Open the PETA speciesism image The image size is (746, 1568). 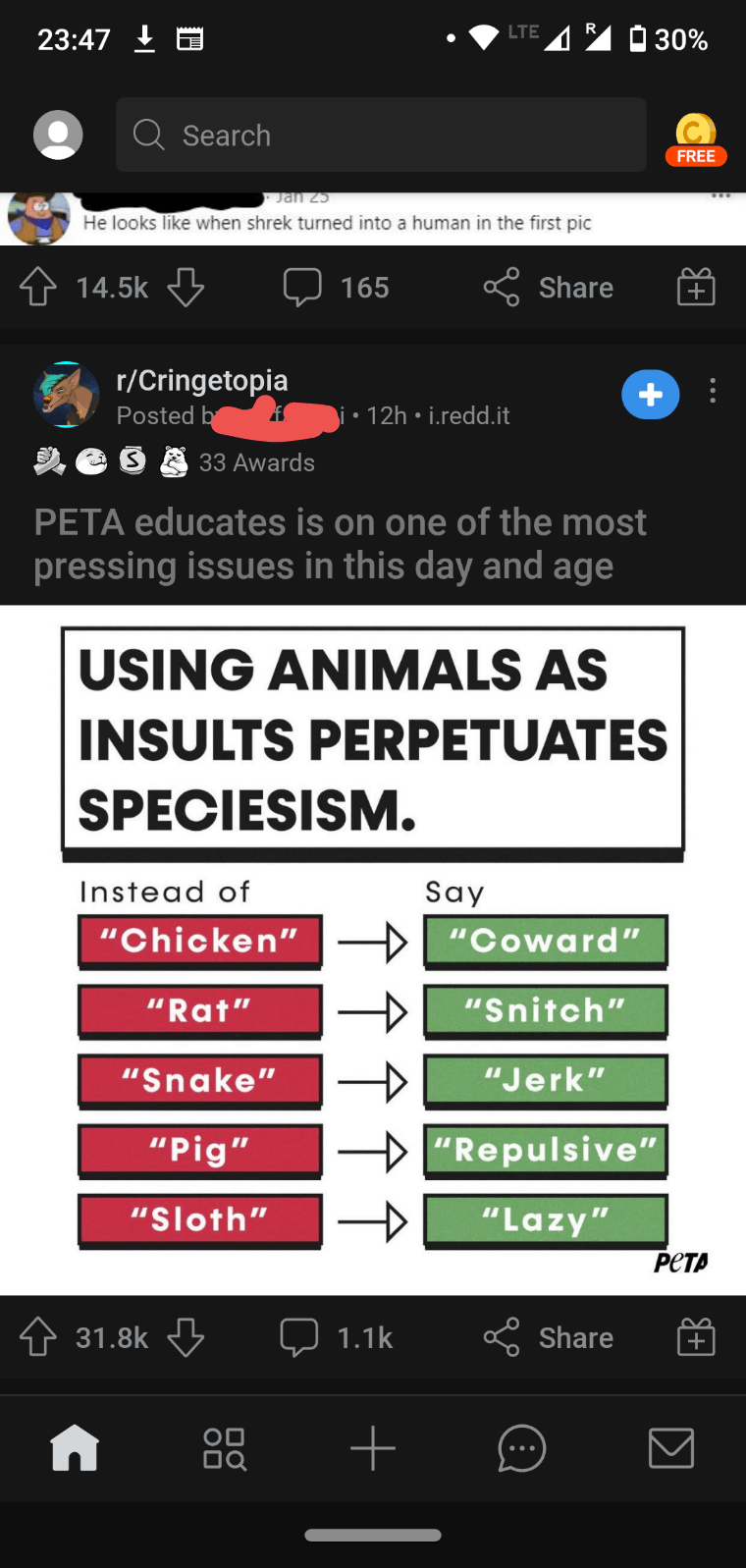click(x=373, y=943)
